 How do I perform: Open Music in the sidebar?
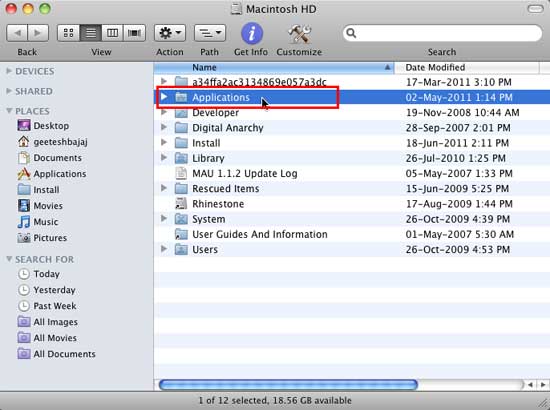[38, 222]
